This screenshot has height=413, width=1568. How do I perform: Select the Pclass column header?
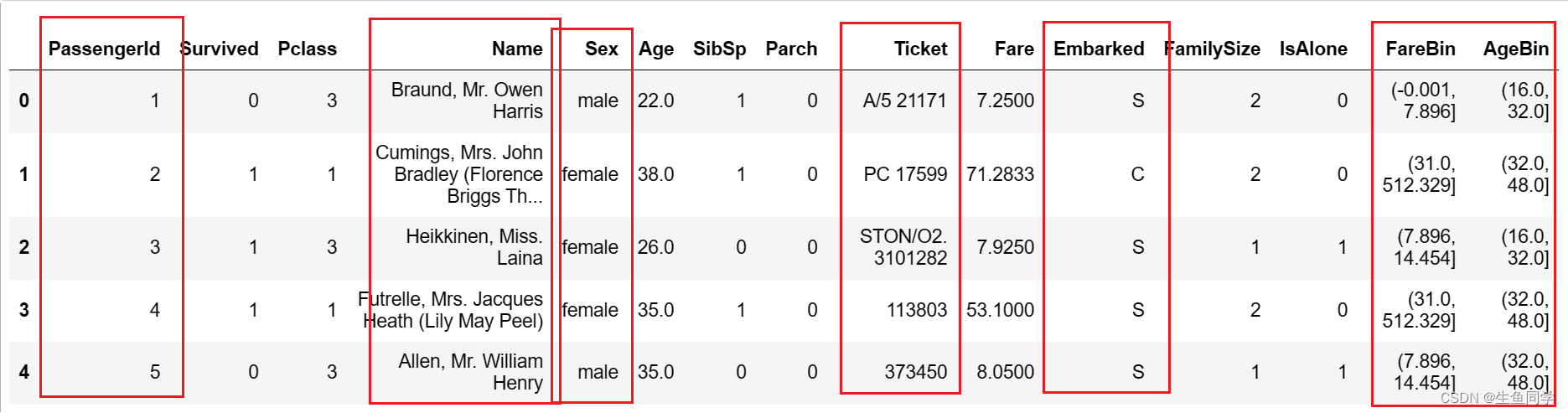coord(307,49)
